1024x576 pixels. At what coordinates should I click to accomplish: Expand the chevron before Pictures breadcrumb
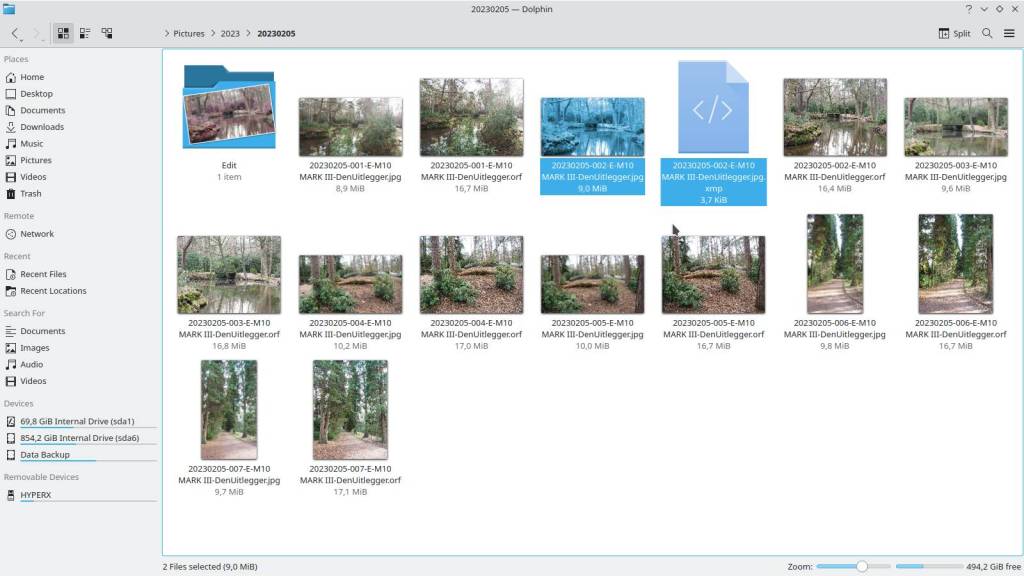[167, 33]
